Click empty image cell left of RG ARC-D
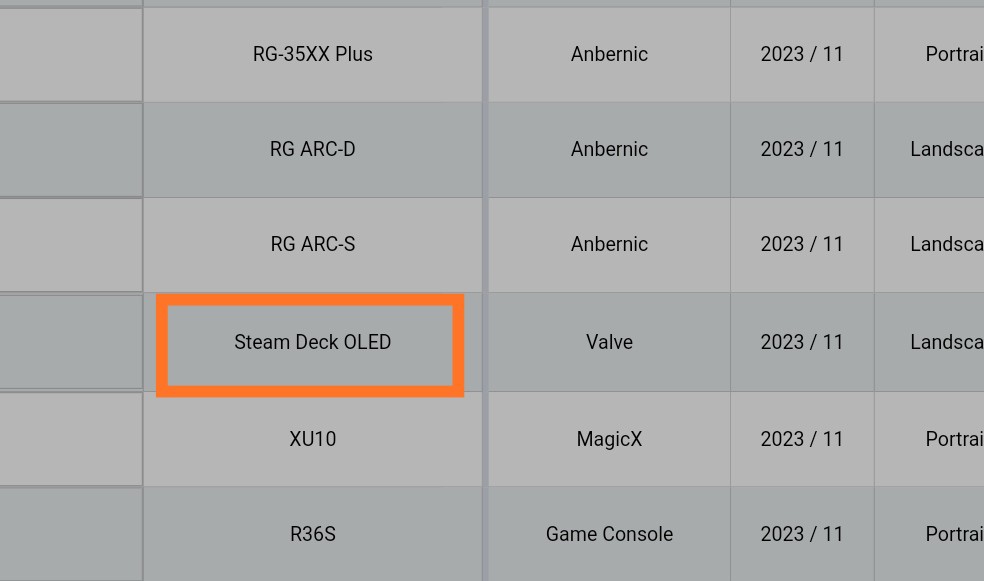This screenshot has width=984, height=581. coord(71,149)
